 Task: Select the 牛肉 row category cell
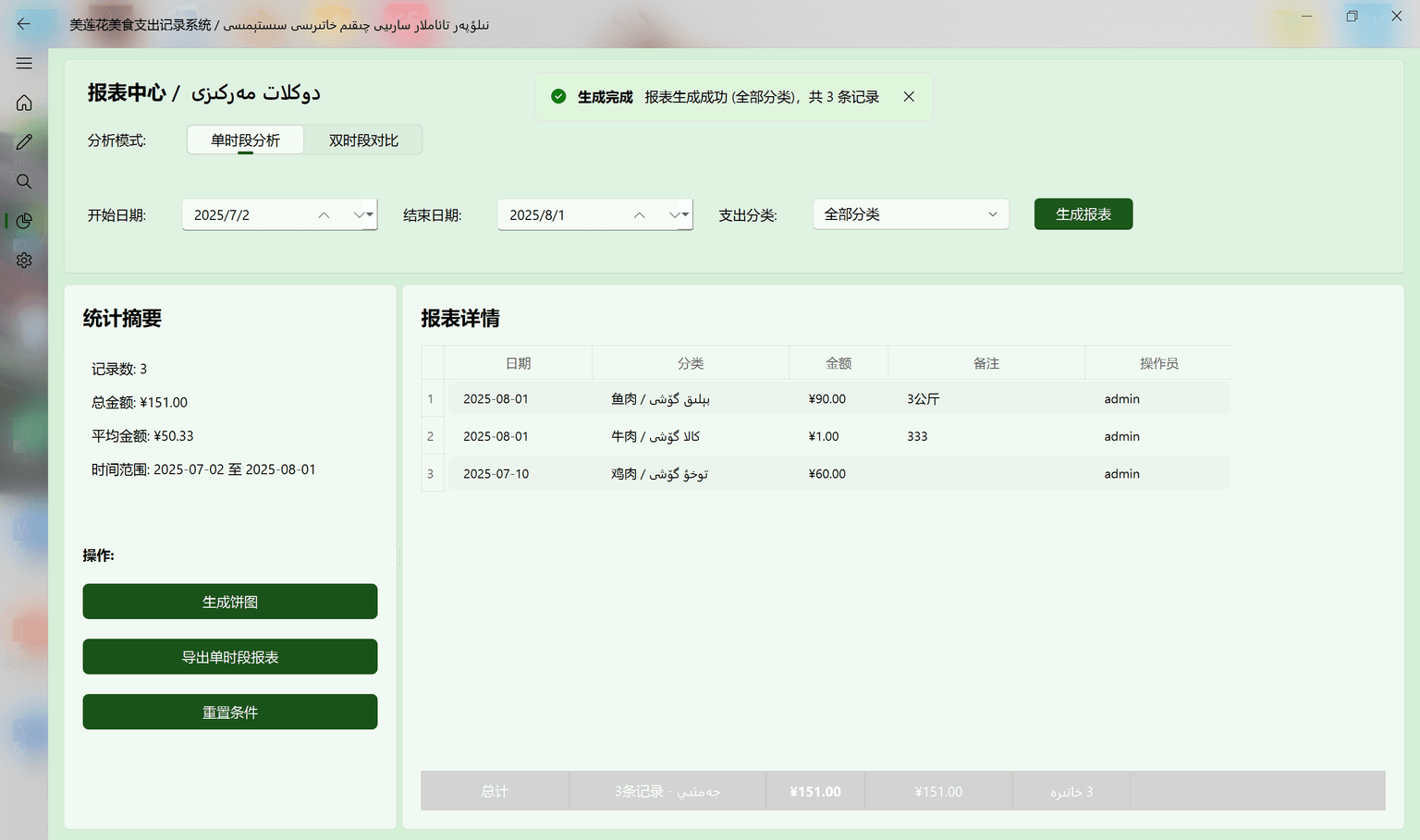(x=691, y=436)
